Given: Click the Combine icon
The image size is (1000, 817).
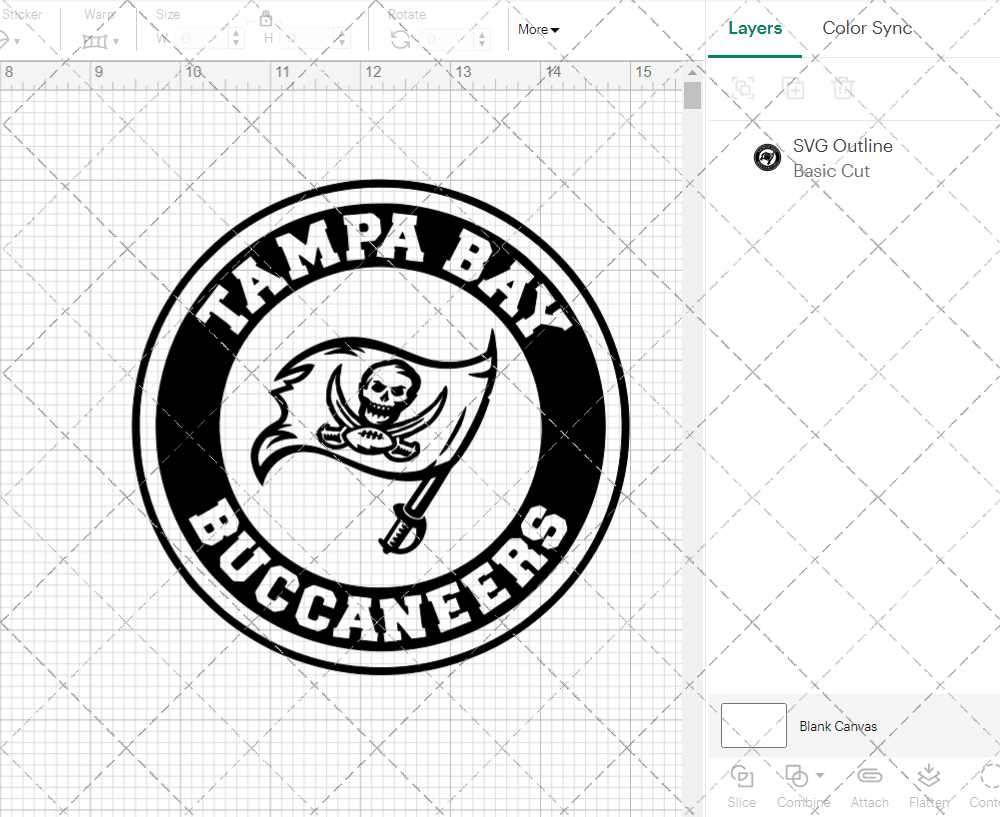Looking at the screenshot, I should tap(797, 778).
